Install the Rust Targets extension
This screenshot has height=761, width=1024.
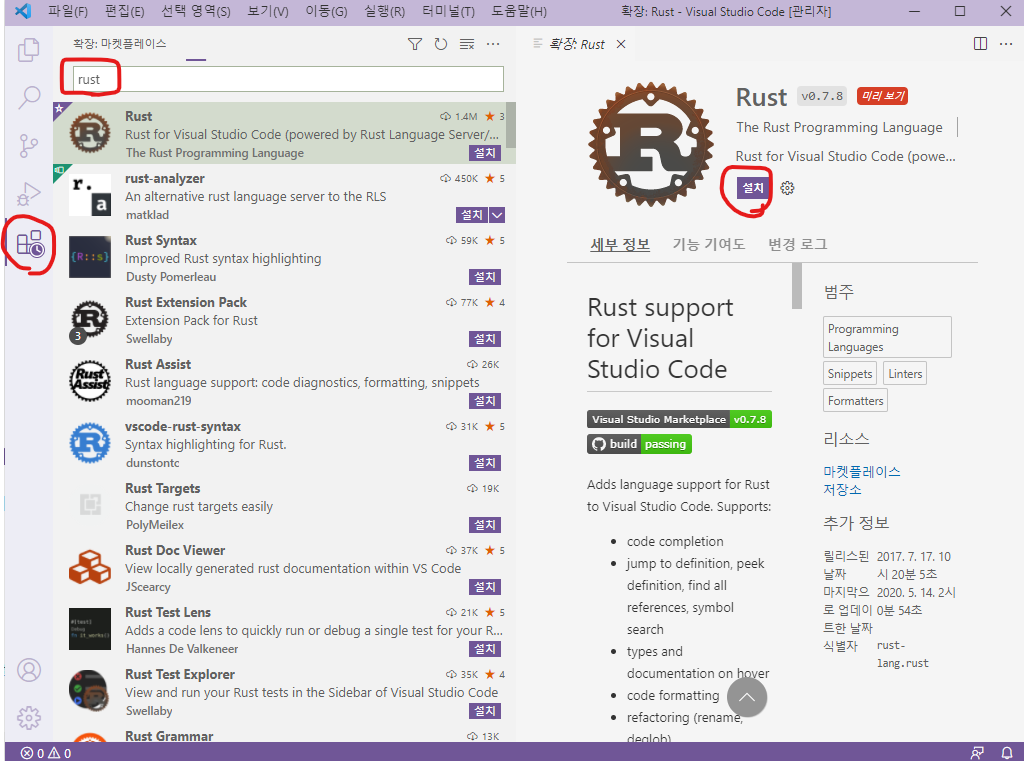coord(485,525)
